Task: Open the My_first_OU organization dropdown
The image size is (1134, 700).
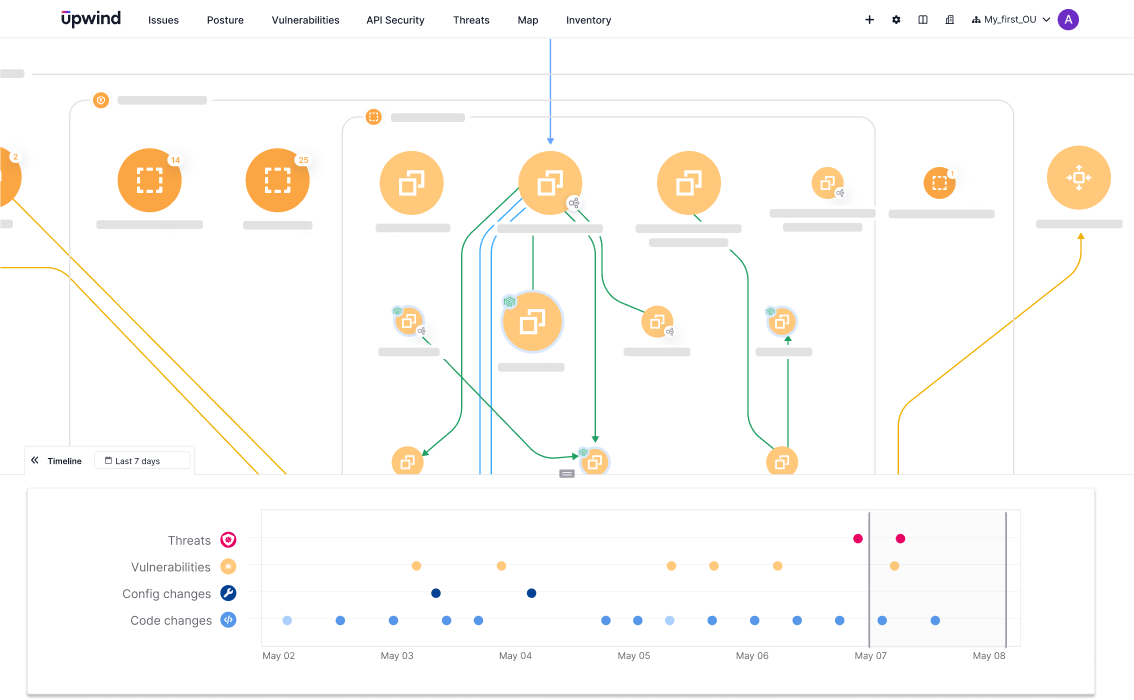Action: (1010, 19)
